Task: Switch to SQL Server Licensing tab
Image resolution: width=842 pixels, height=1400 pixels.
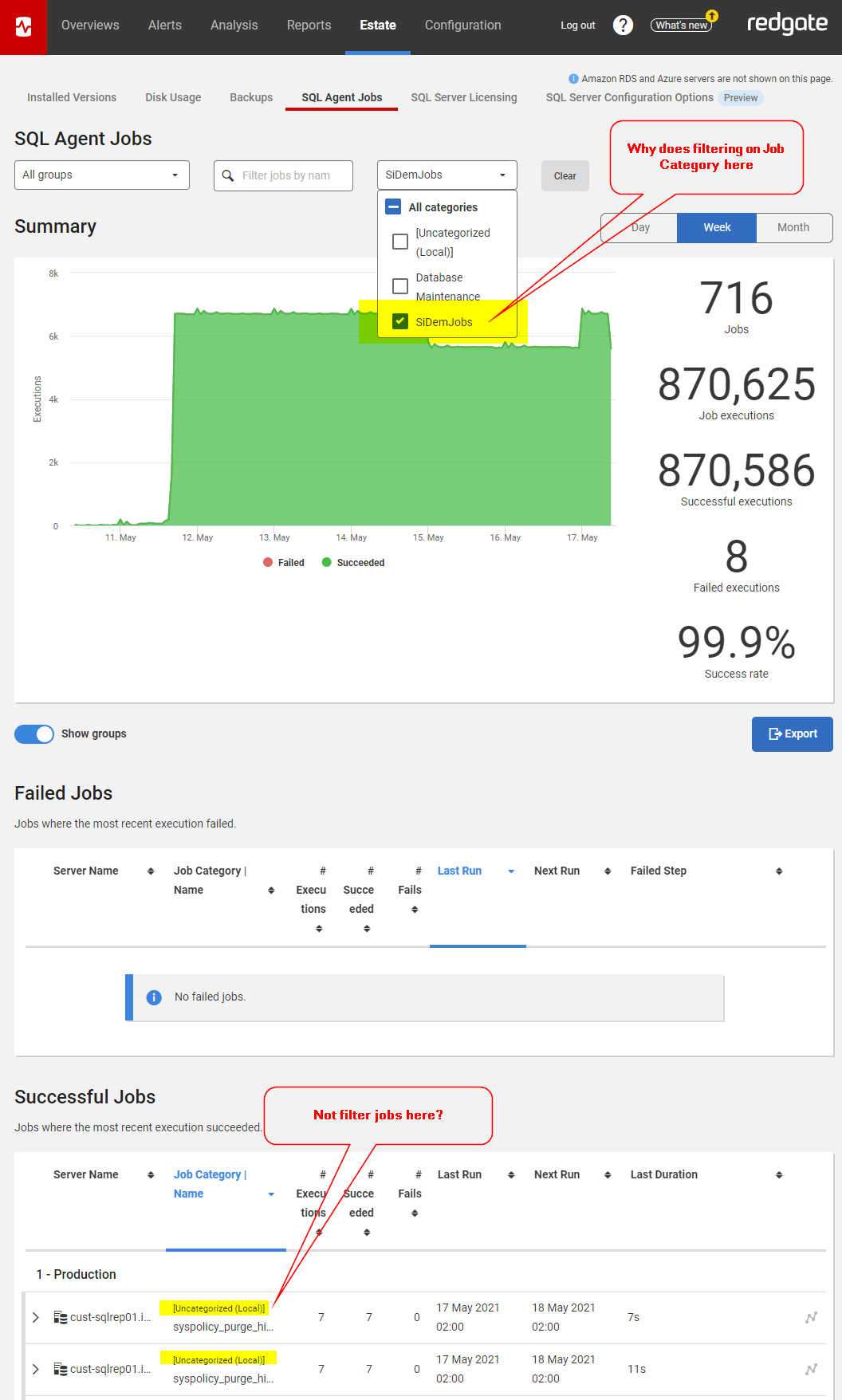Action: [x=464, y=97]
